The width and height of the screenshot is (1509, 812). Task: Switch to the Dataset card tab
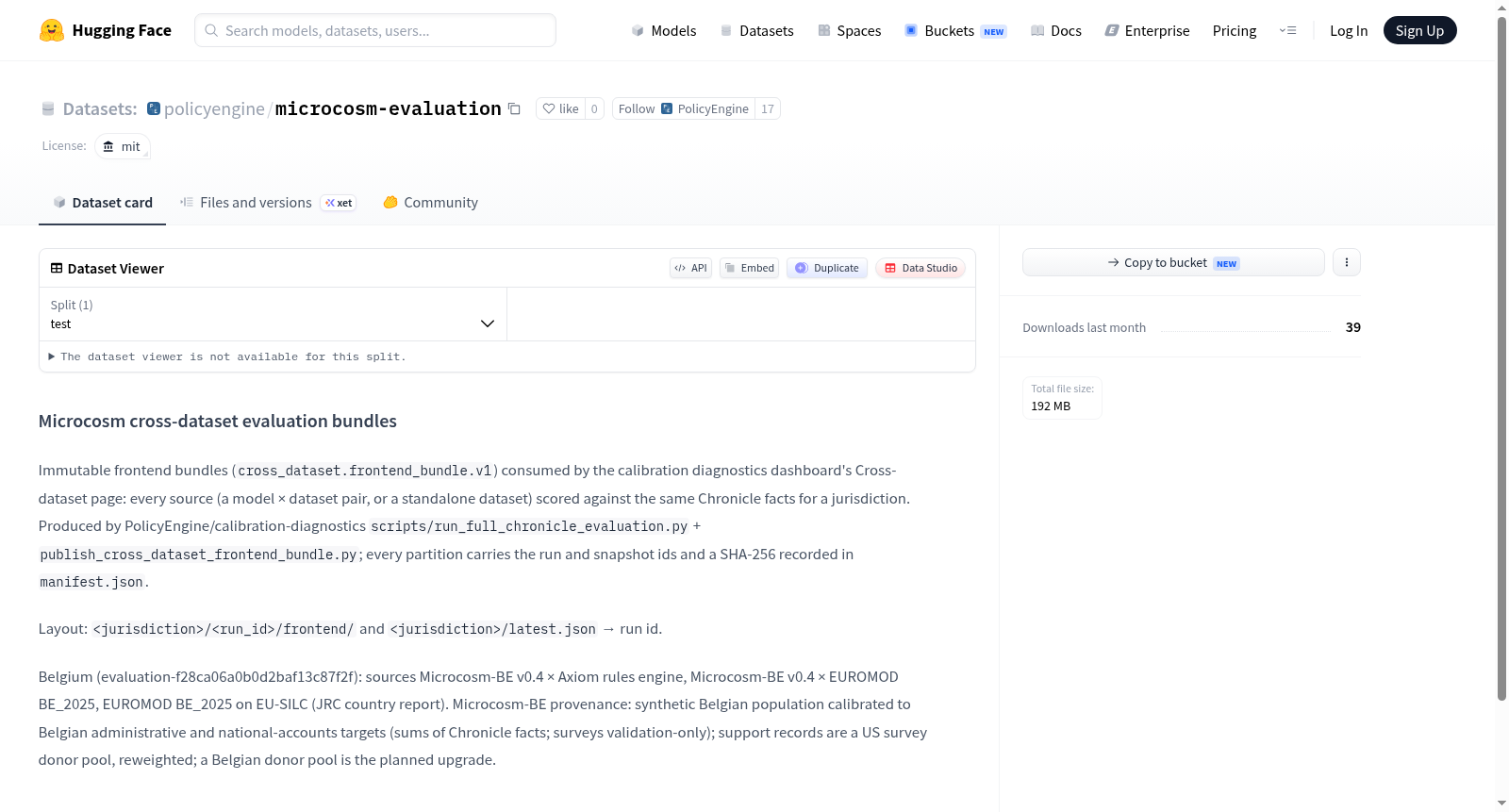tap(103, 203)
